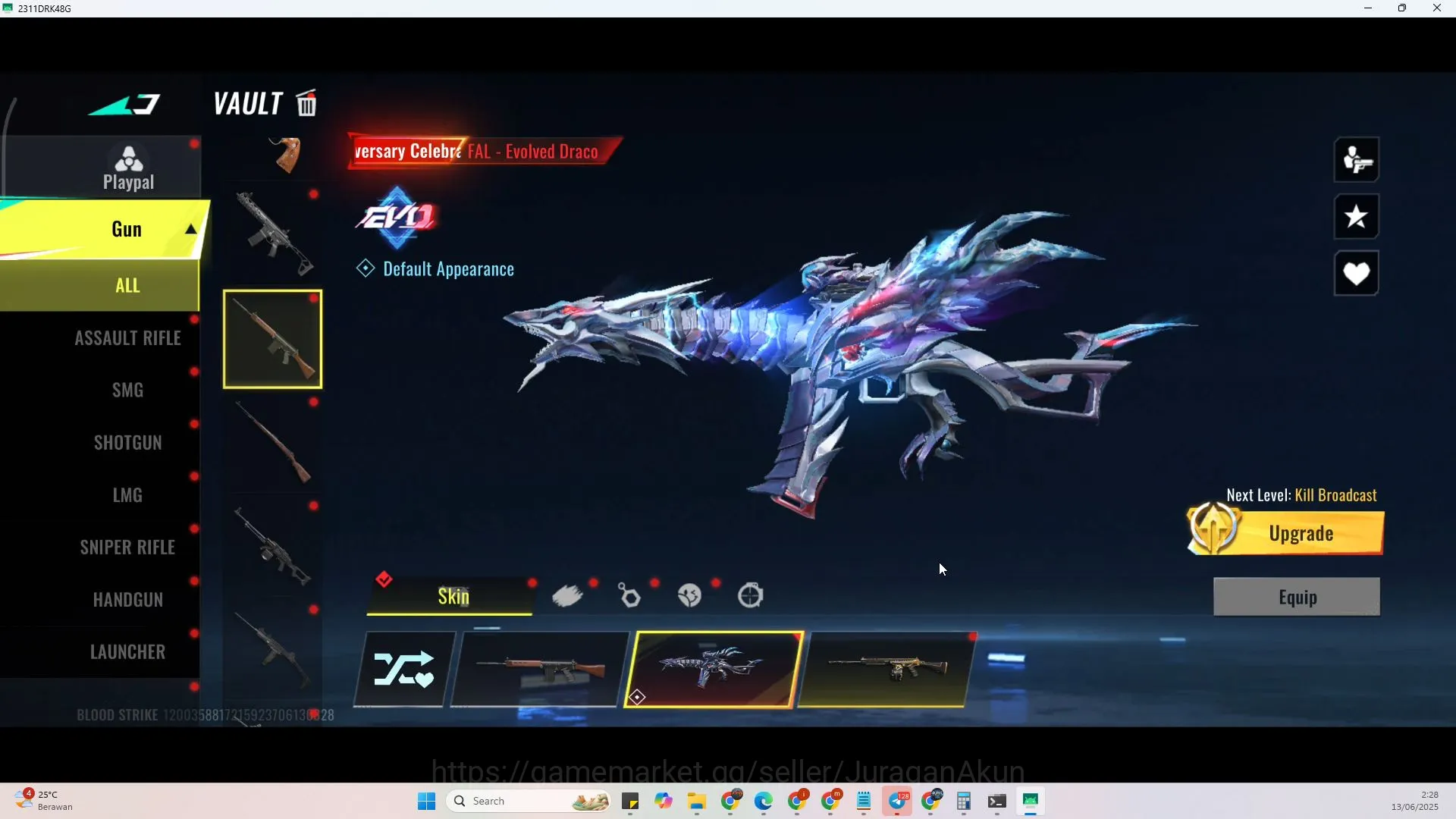This screenshot has height=819, width=1456.
Task: Open File Explorer from the taskbar
Action: tap(697, 802)
